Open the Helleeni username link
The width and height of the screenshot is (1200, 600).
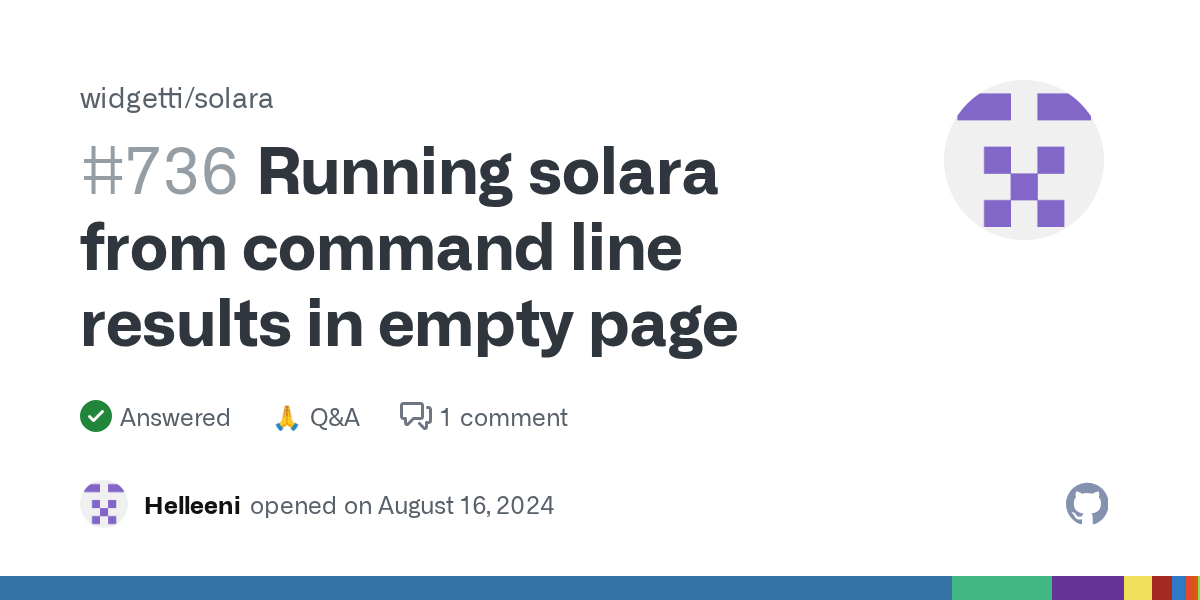(192, 506)
